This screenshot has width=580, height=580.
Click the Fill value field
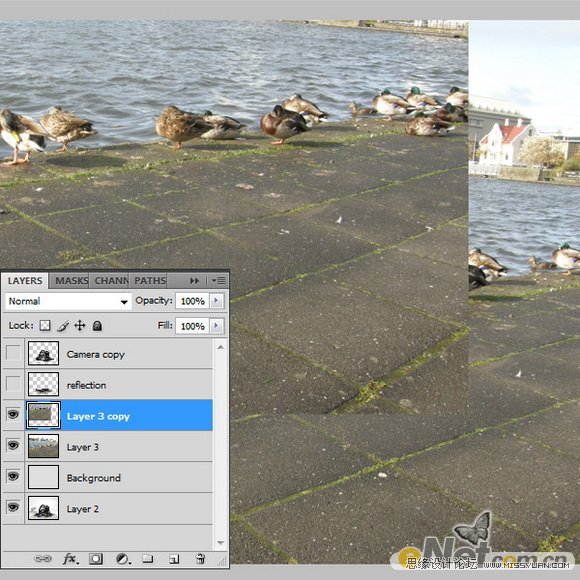tap(193, 326)
